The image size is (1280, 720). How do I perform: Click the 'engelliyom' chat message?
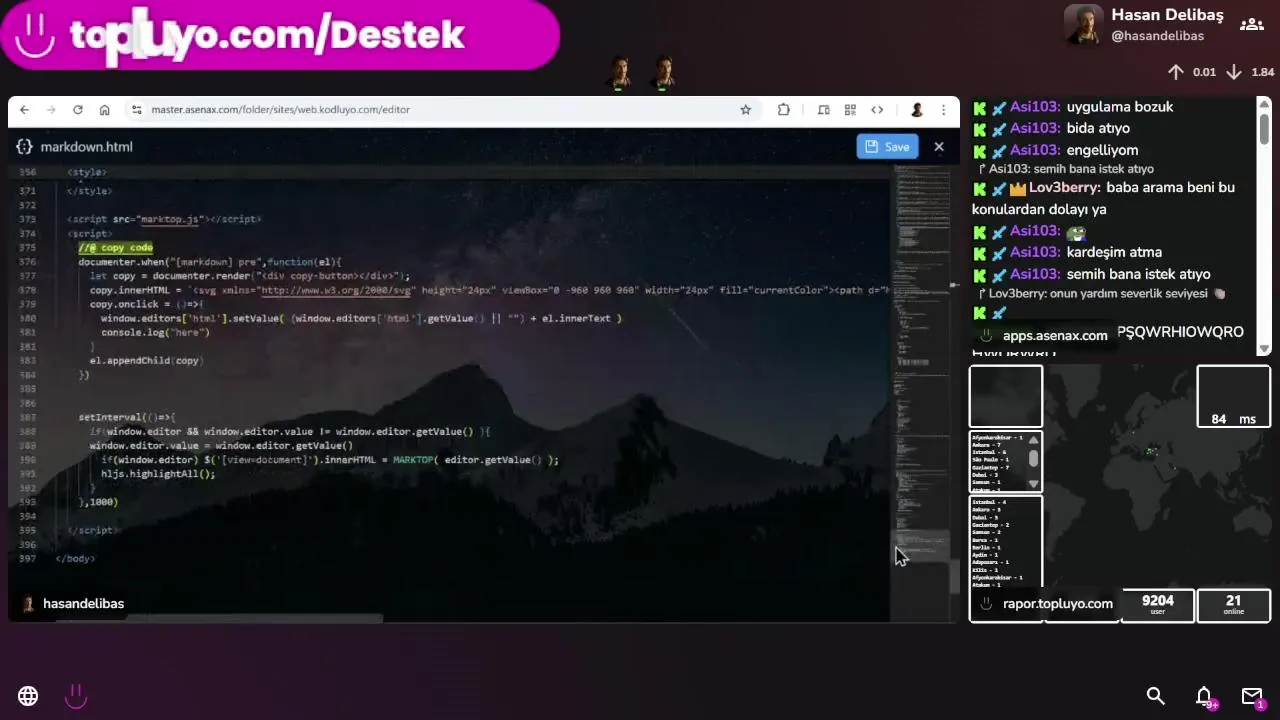[x=1102, y=150]
